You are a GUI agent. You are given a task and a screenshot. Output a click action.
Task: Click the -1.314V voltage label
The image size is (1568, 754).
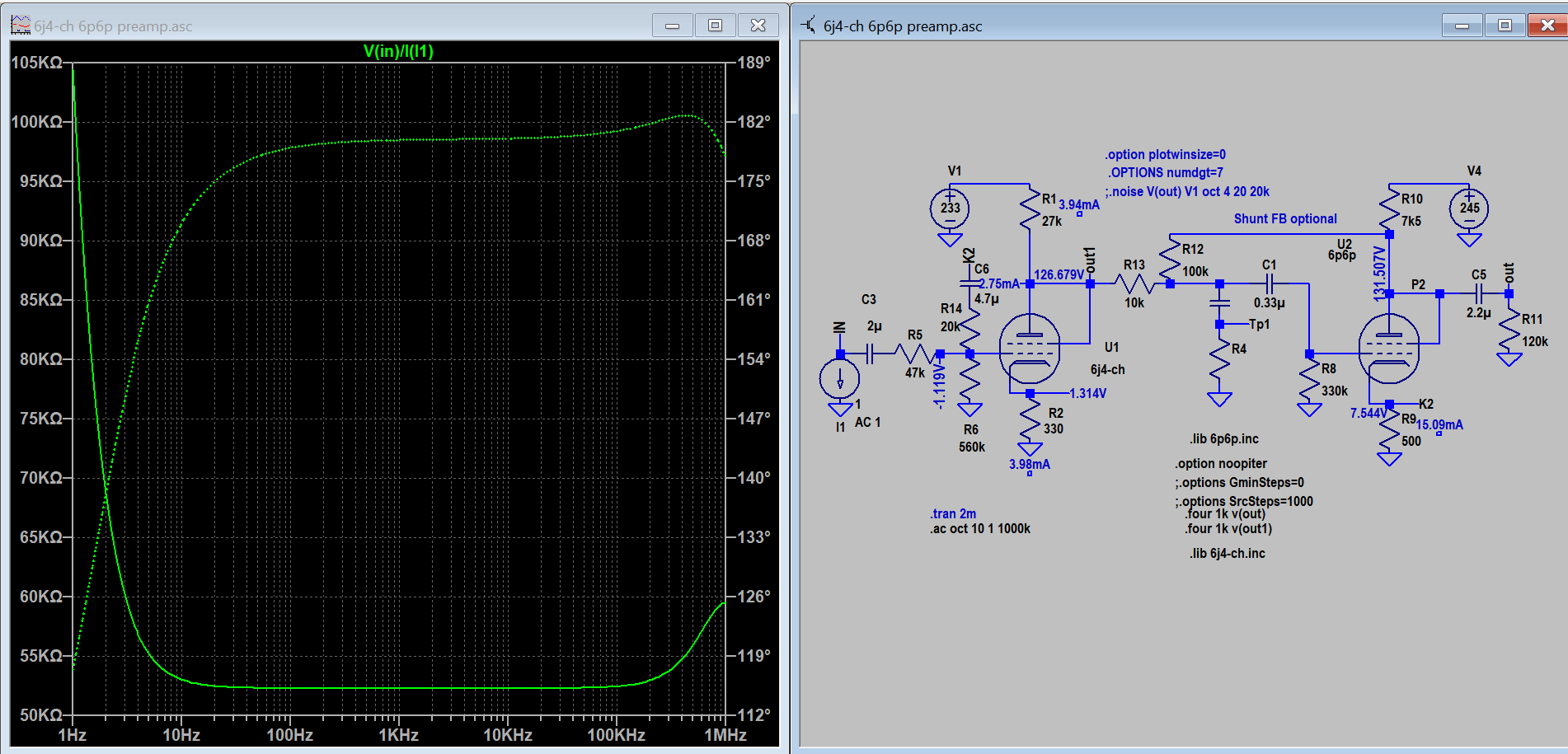pos(1087,394)
